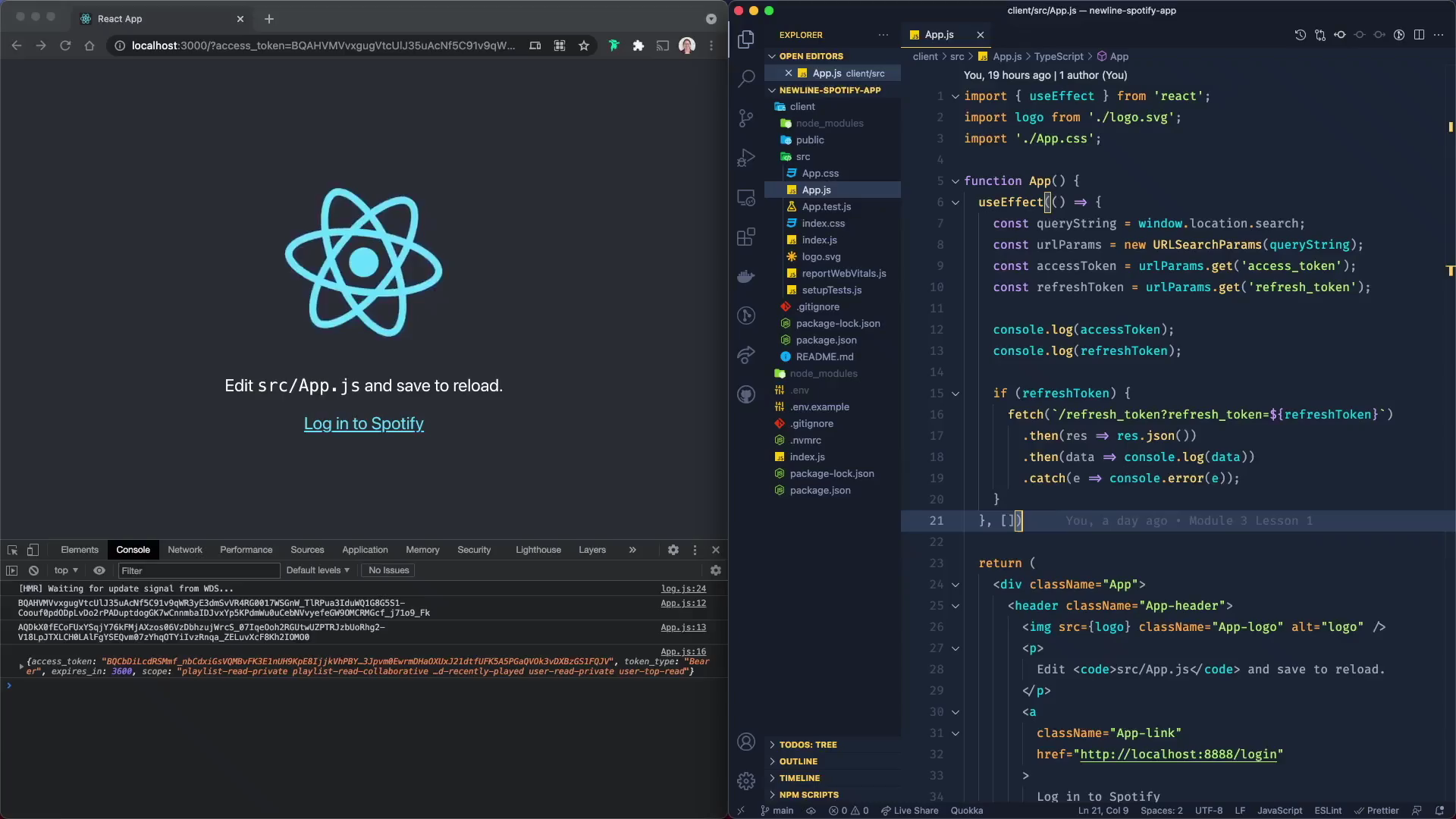This screenshot has height=819, width=1456.
Task: Select package-lock.json under client folder
Action: (837, 324)
